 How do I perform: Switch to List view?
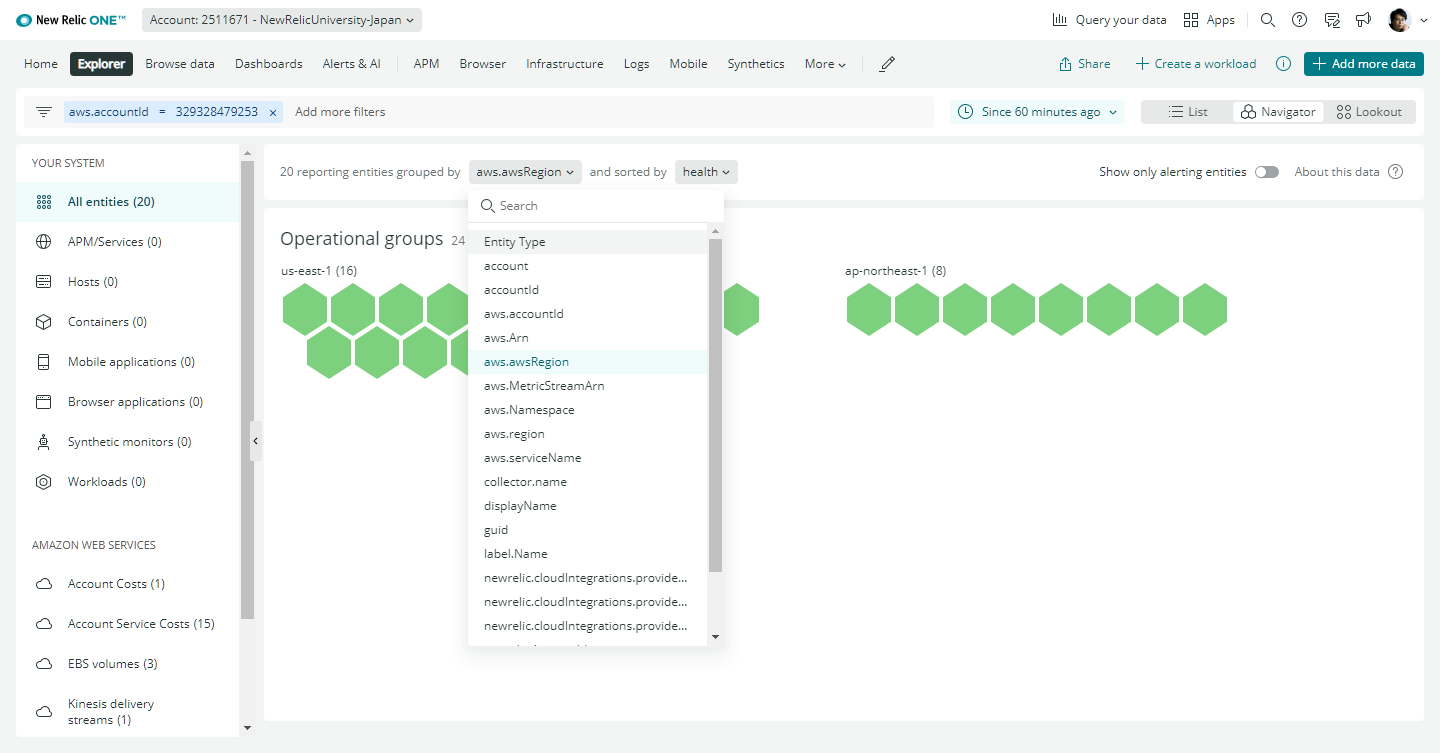click(1188, 112)
